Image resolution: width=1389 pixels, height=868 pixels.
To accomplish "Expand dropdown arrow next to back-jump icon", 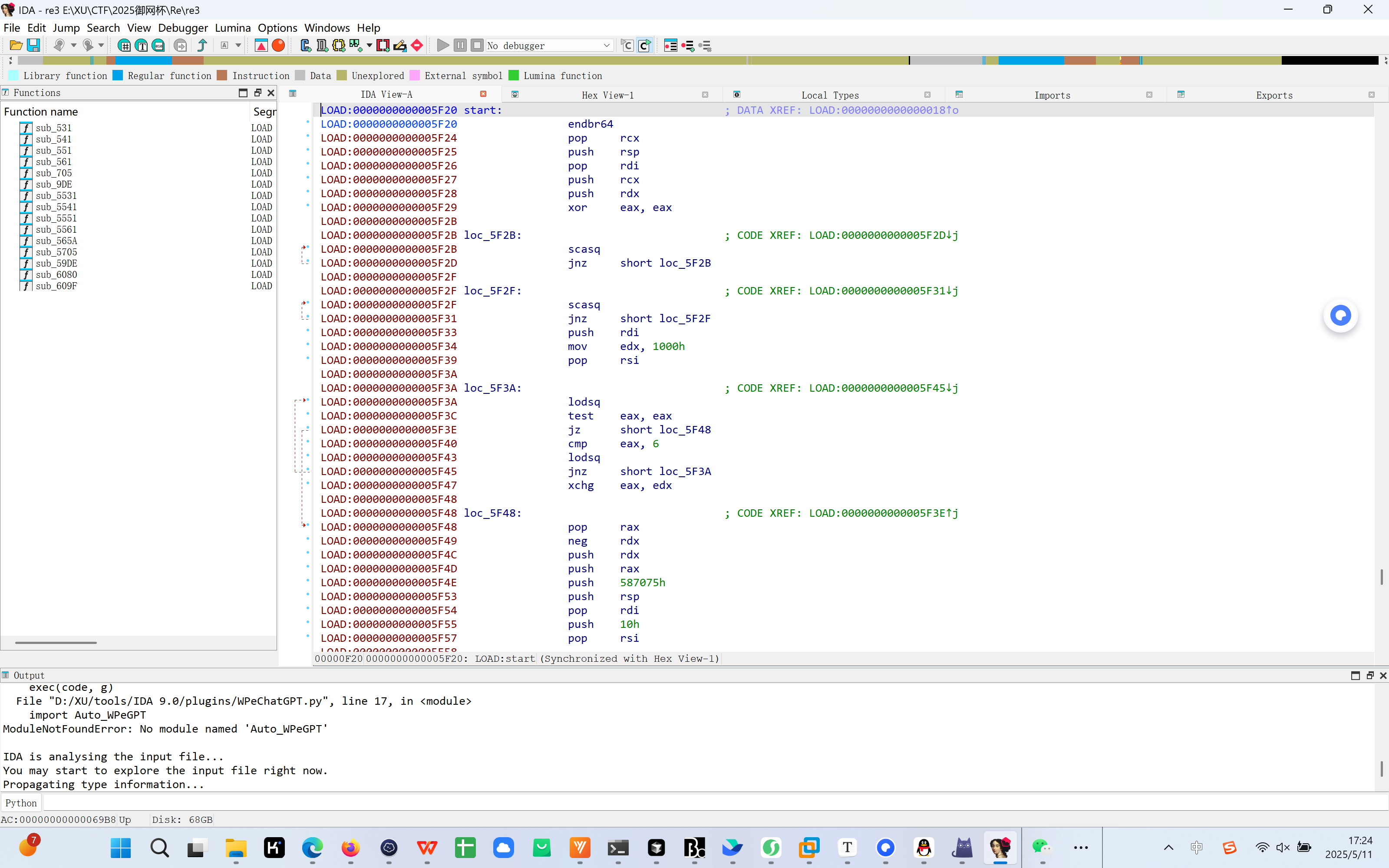I will point(73,45).
